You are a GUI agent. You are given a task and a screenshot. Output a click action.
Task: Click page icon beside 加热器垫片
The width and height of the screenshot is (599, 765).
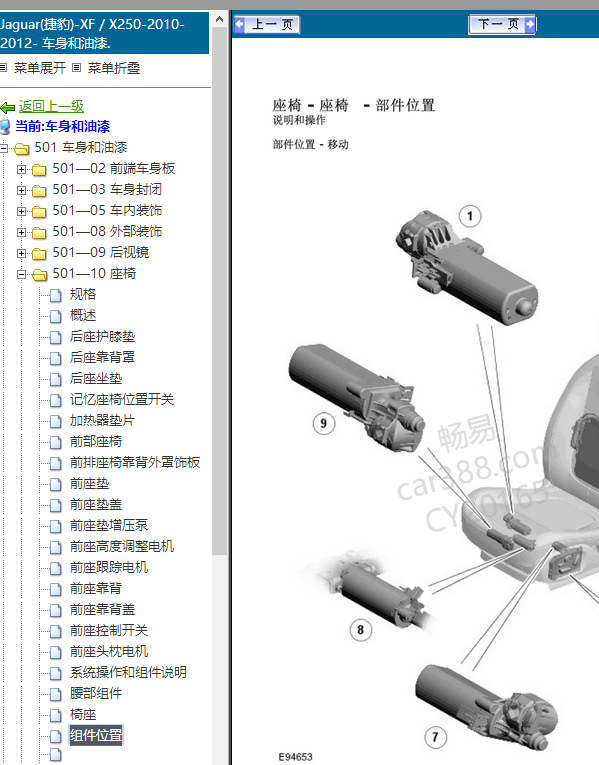56,422
